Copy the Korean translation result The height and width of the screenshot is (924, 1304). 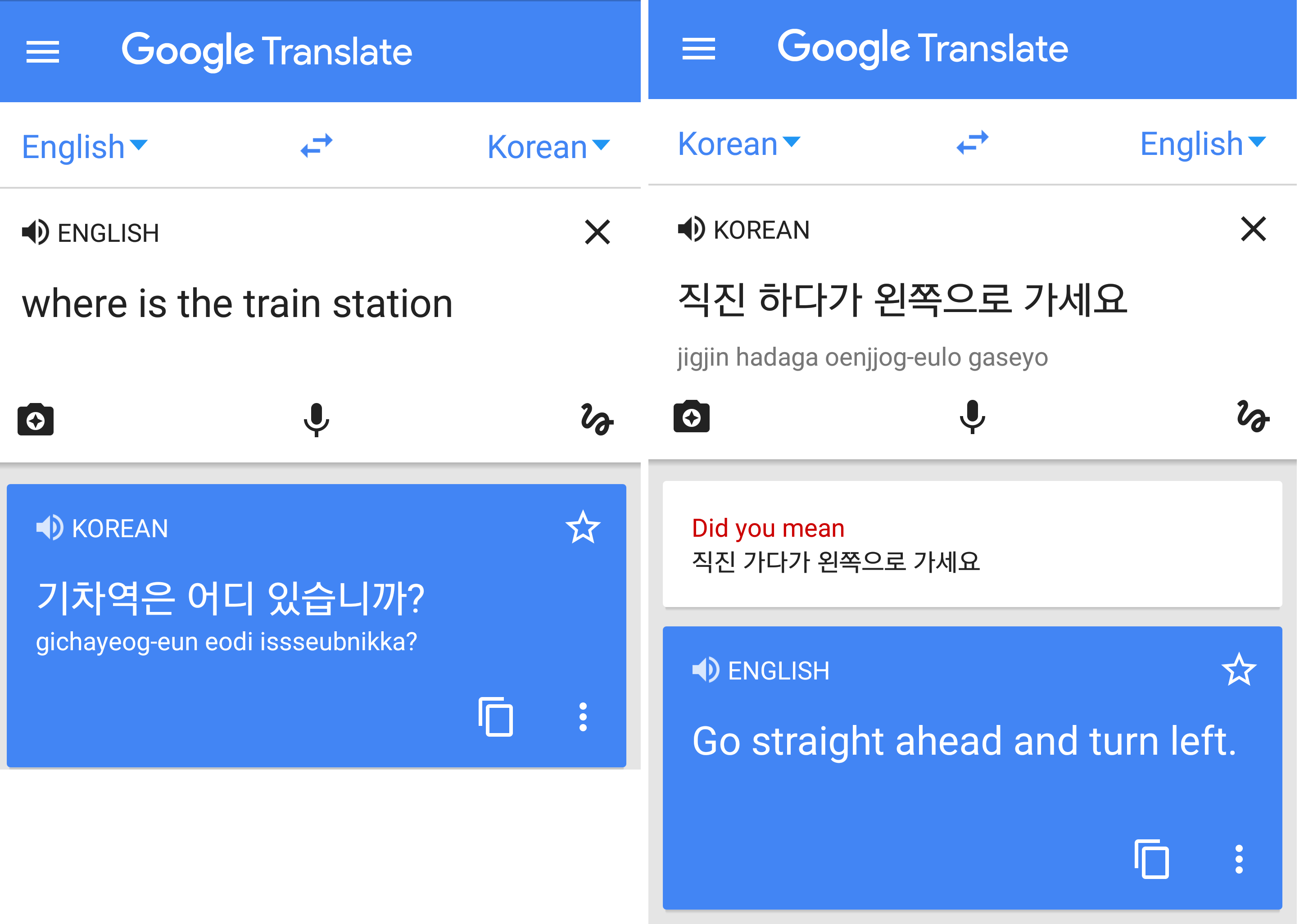pos(496,717)
